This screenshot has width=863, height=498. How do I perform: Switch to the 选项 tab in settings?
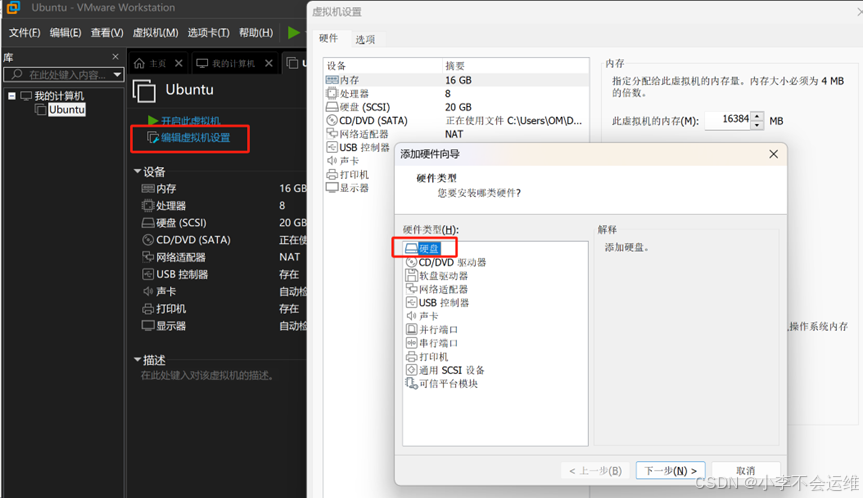pos(365,39)
